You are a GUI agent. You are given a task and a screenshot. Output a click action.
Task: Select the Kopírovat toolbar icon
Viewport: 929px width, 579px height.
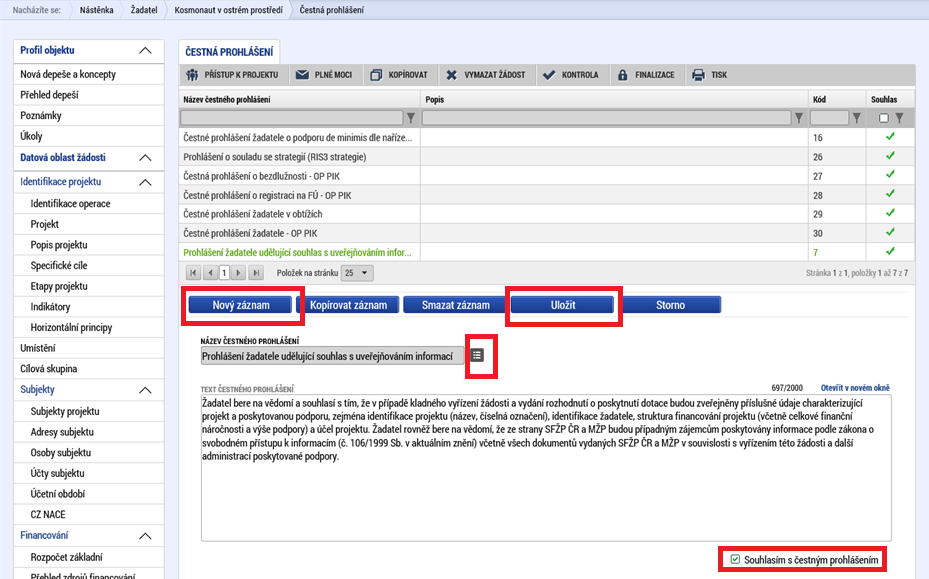point(376,75)
